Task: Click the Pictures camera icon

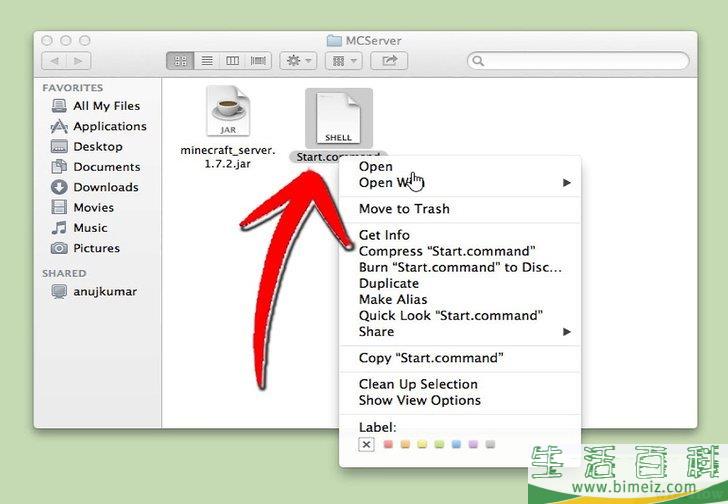Action: coord(59,248)
